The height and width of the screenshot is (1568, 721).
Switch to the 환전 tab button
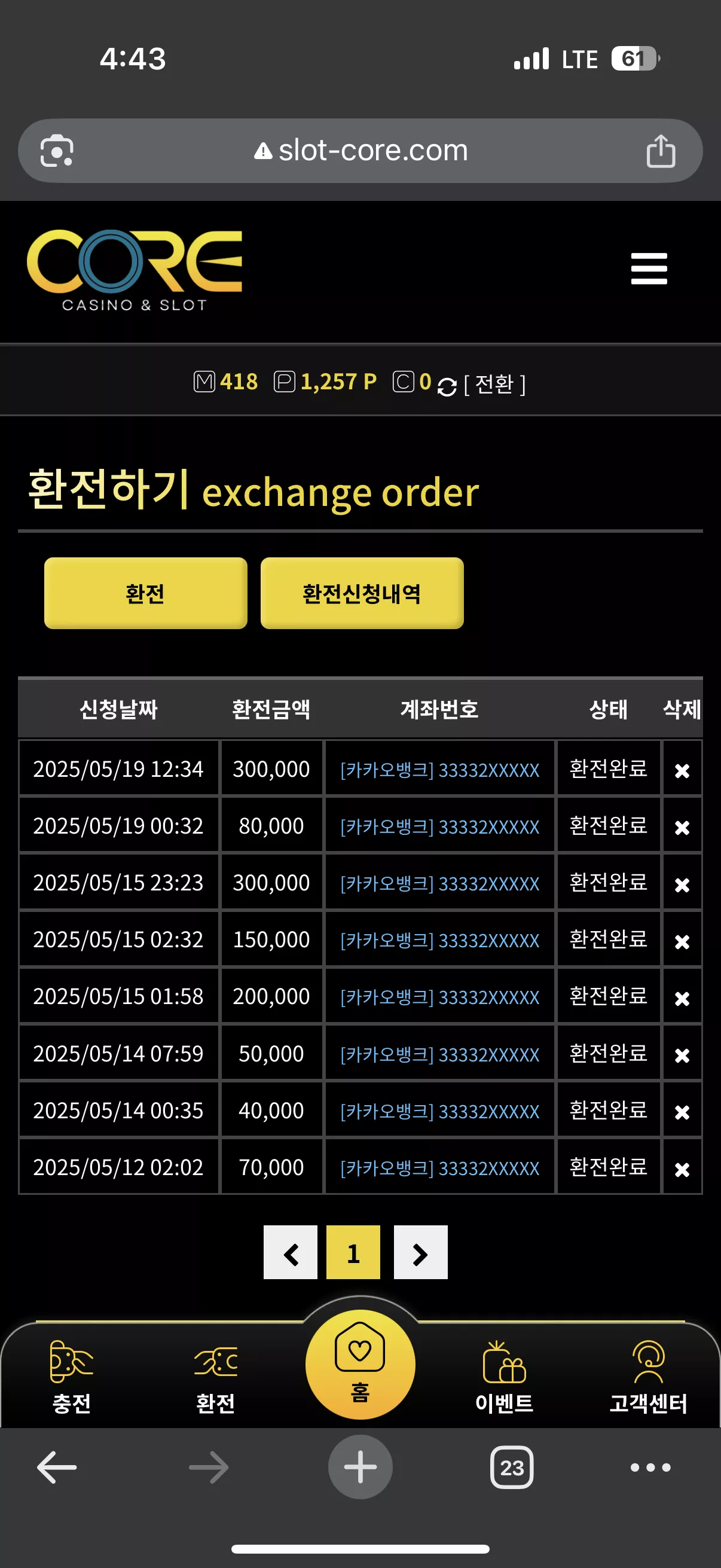click(x=145, y=593)
